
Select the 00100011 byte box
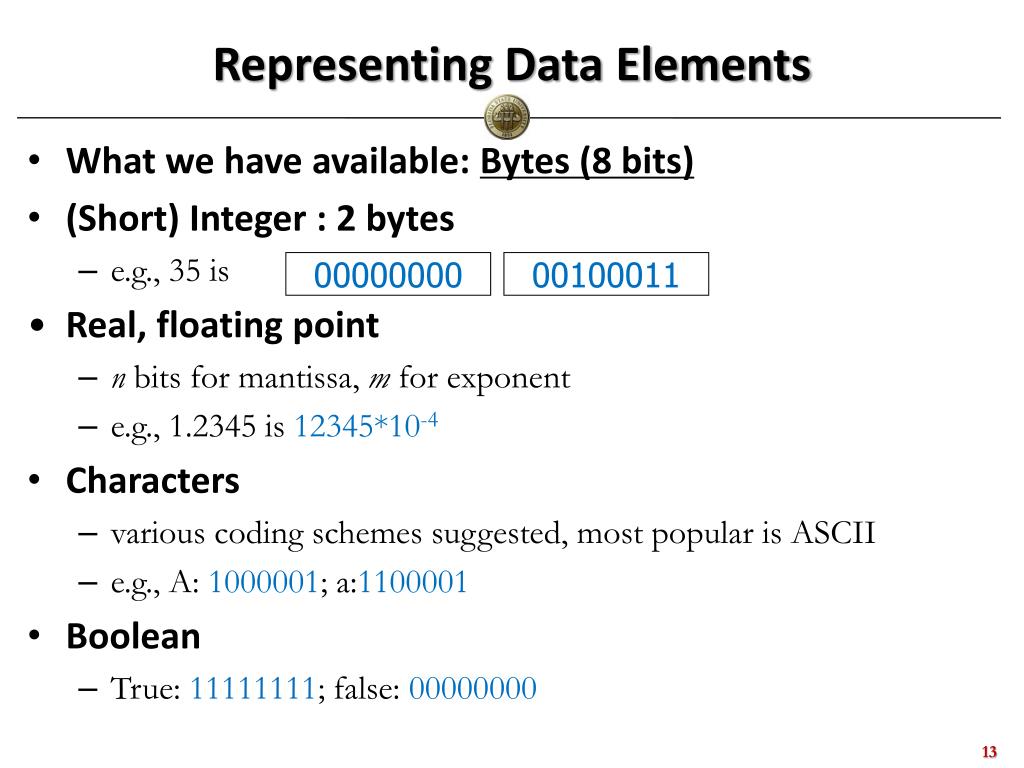(605, 274)
